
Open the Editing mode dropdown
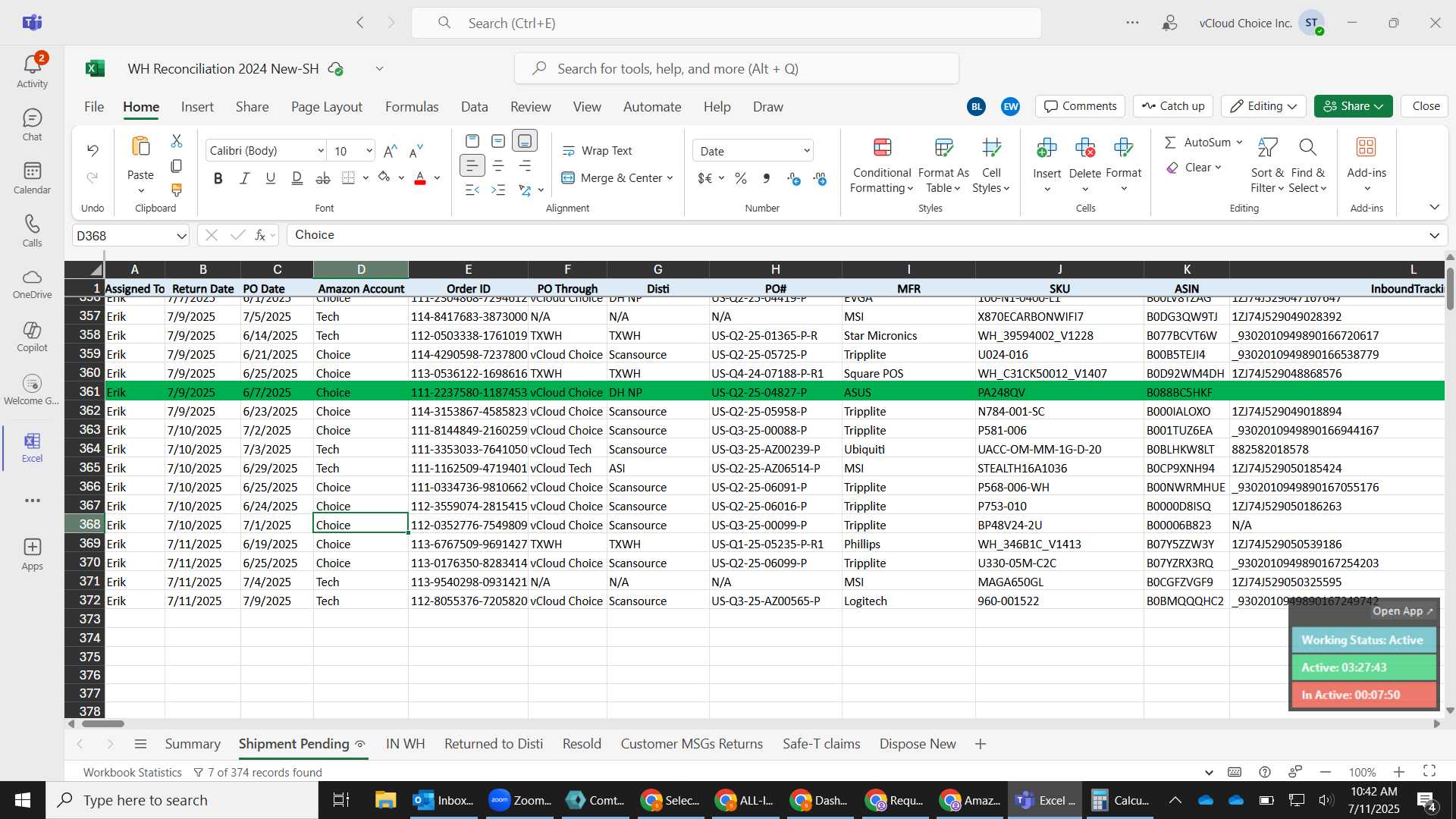click(1263, 106)
